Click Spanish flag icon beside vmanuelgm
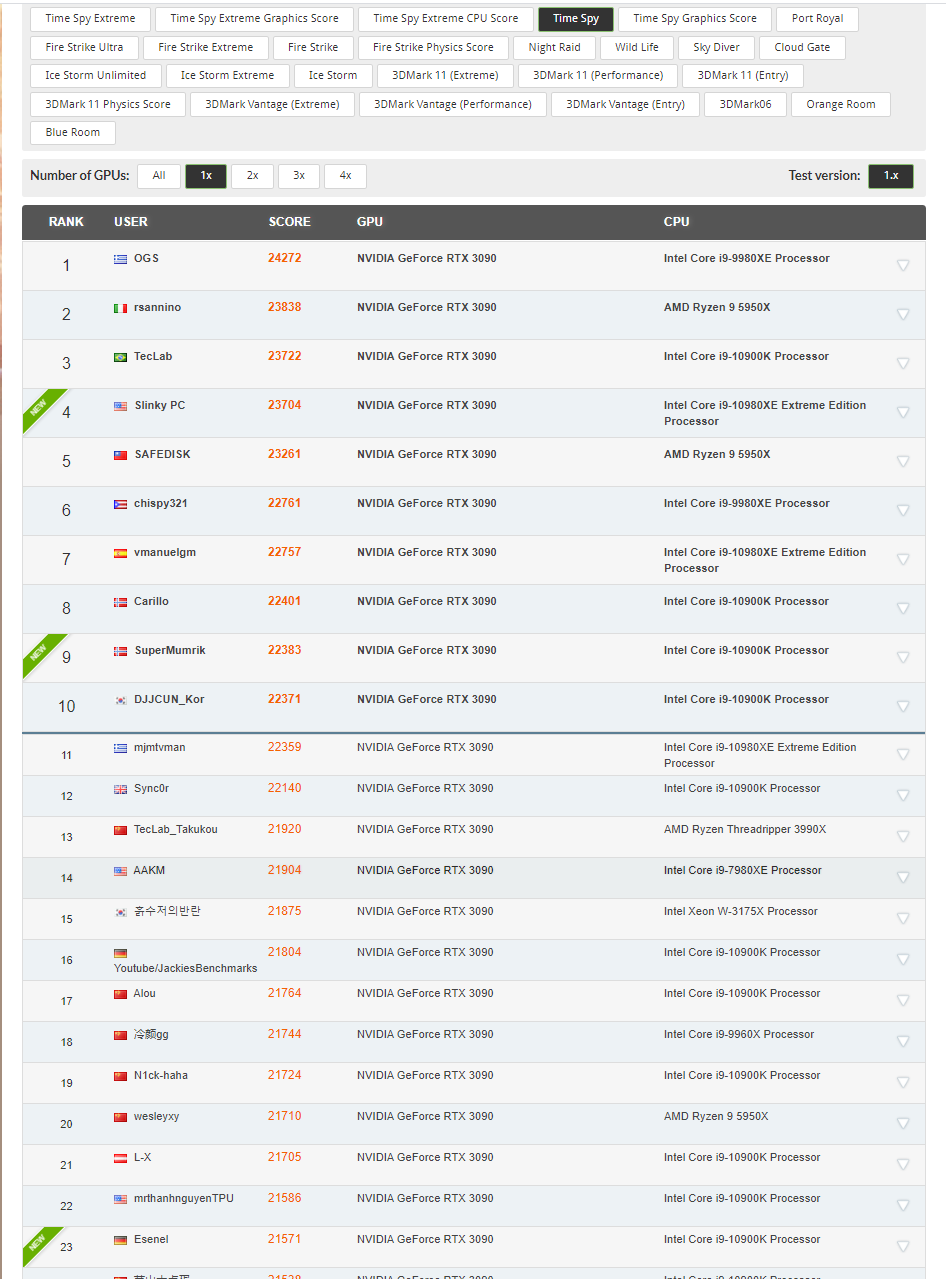This screenshot has height=1279, width=946. point(120,553)
